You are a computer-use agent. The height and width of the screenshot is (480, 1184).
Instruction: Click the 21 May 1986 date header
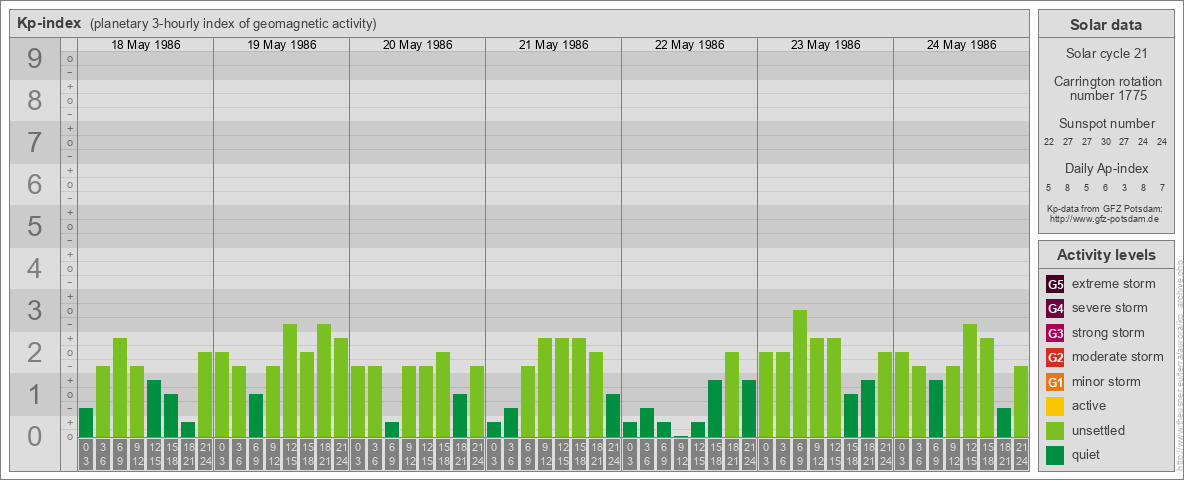coord(553,45)
